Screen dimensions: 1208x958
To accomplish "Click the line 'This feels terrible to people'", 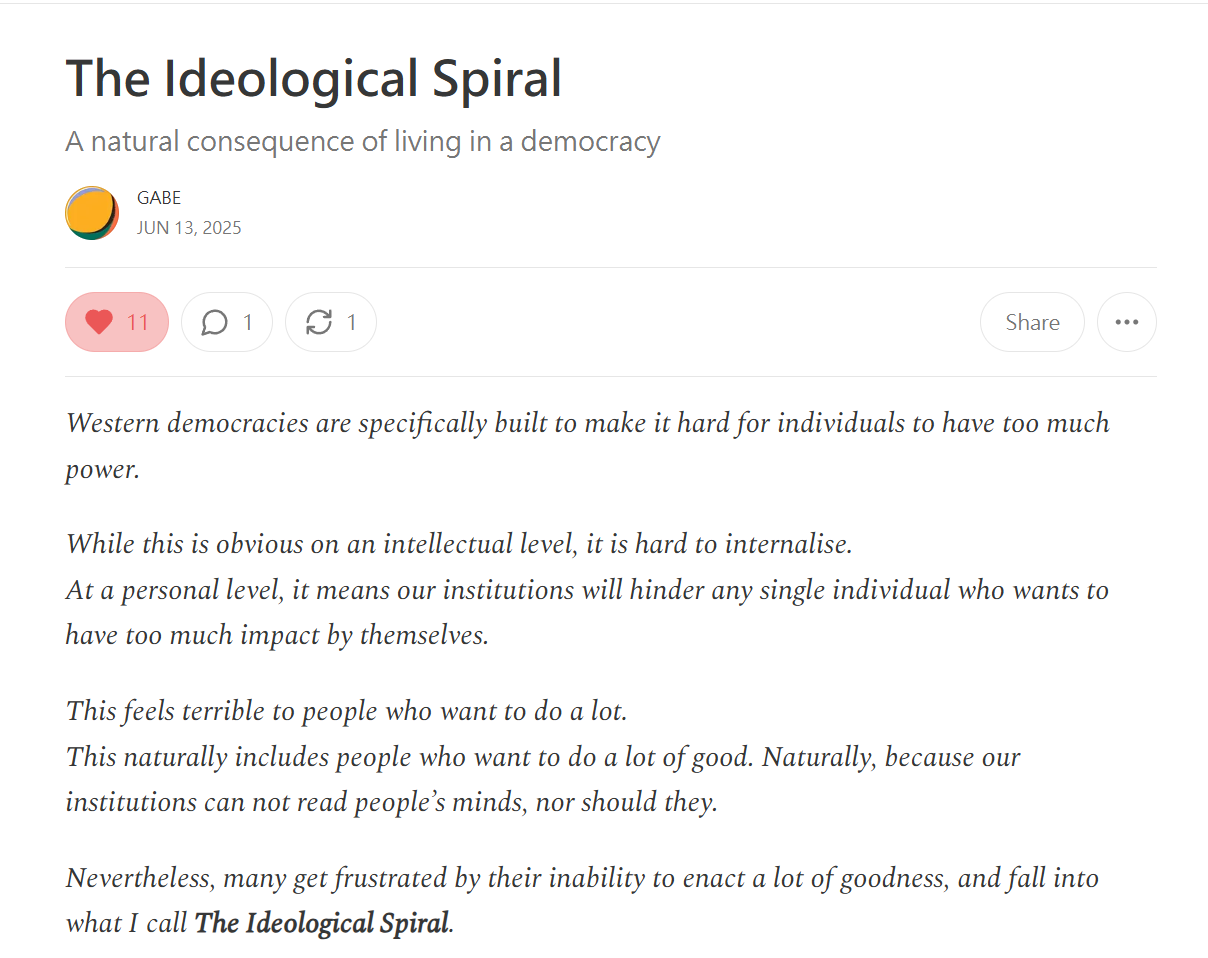I will (x=346, y=711).
